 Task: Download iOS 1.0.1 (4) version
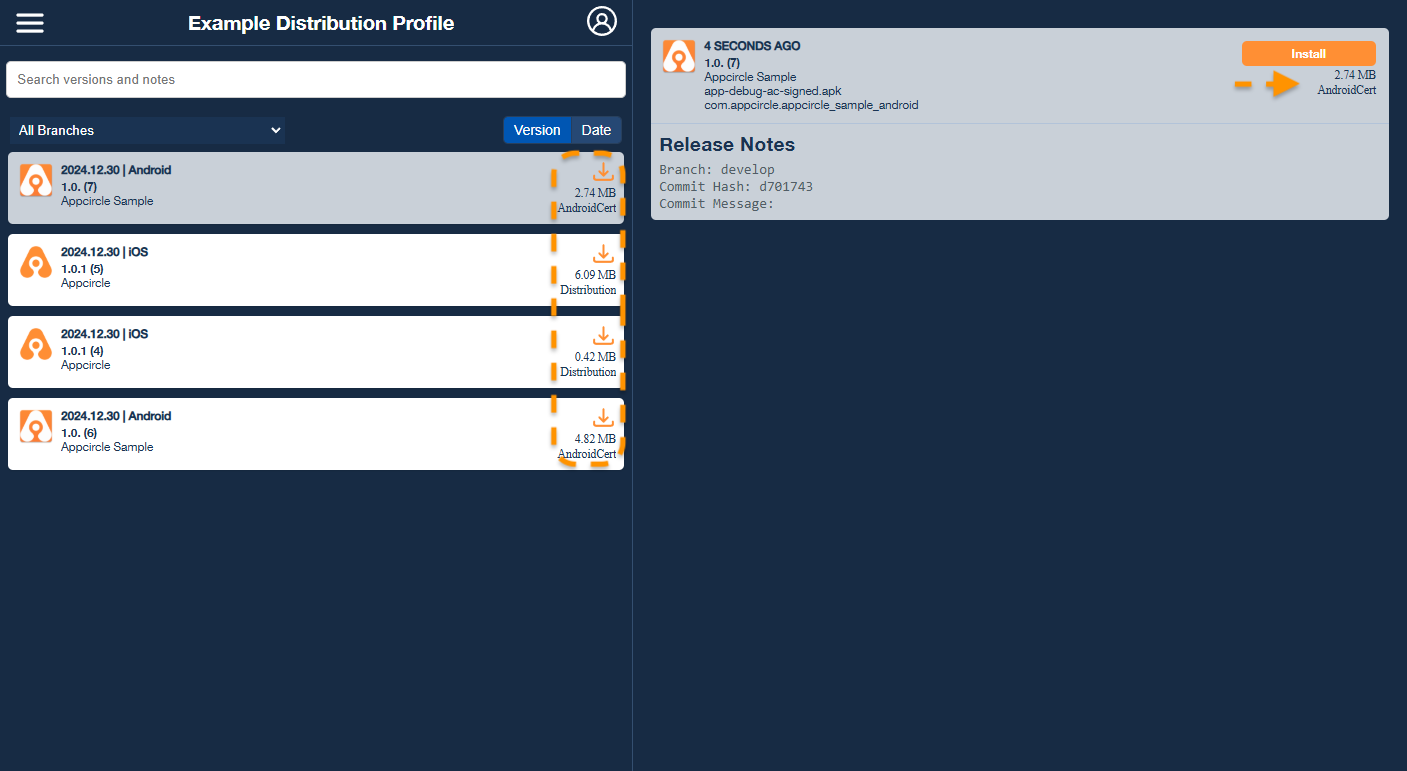pyautogui.click(x=603, y=336)
